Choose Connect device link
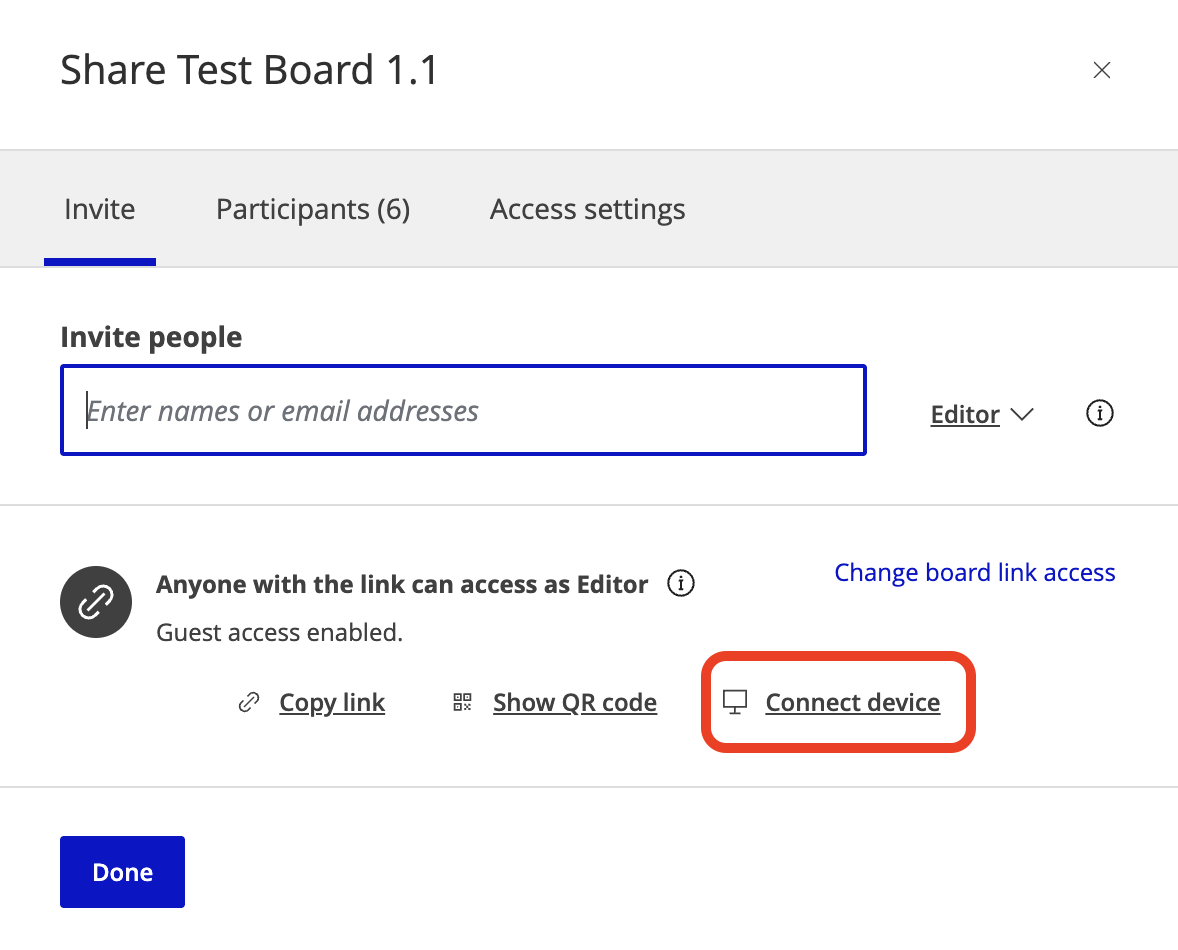The image size is (1178, 950). (853, 702)
